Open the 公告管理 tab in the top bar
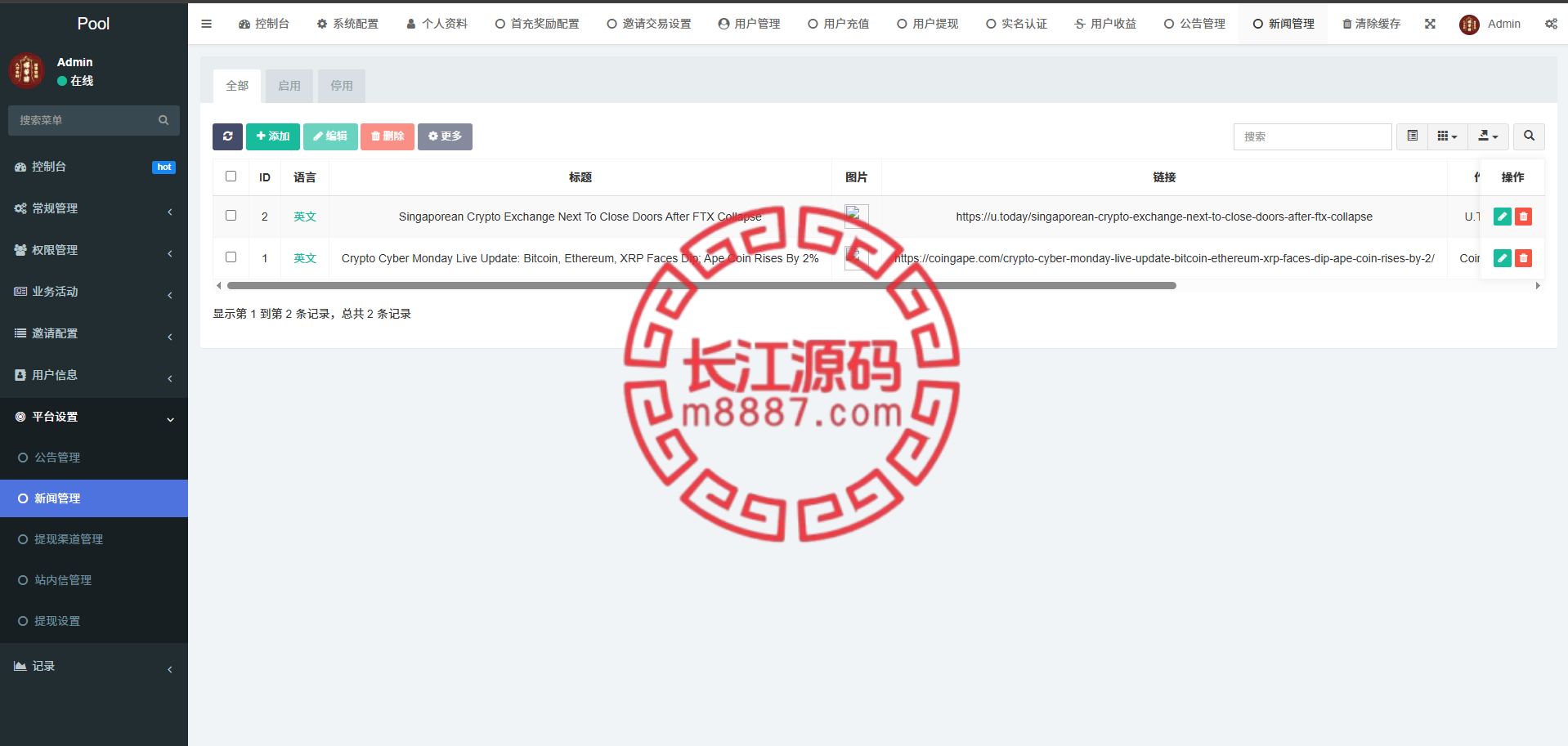 pos(1194,24)
